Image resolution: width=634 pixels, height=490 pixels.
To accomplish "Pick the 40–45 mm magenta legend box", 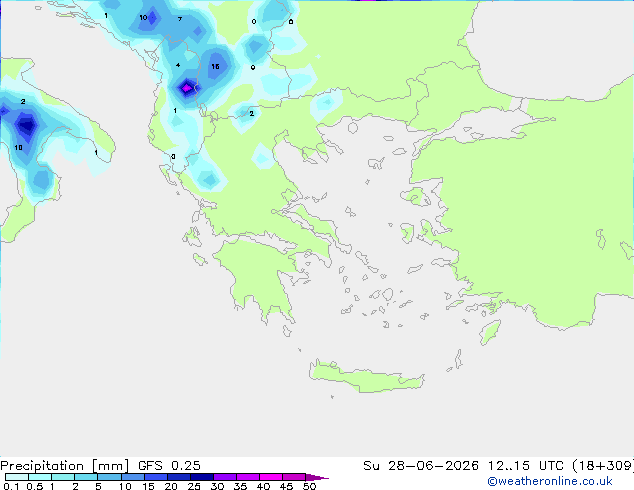I will point(271,477).
